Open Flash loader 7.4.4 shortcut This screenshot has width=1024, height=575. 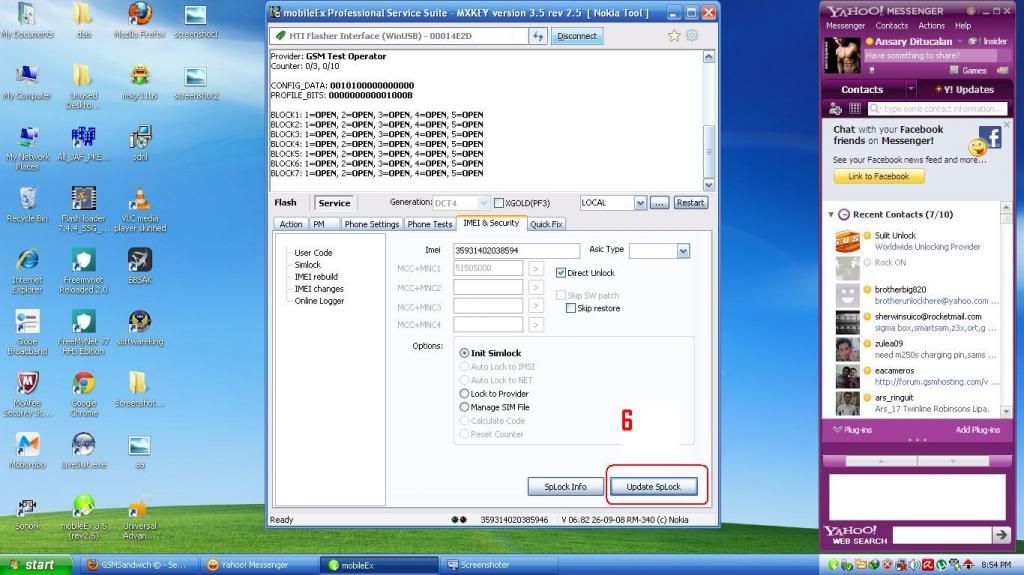tap(84, 210)
